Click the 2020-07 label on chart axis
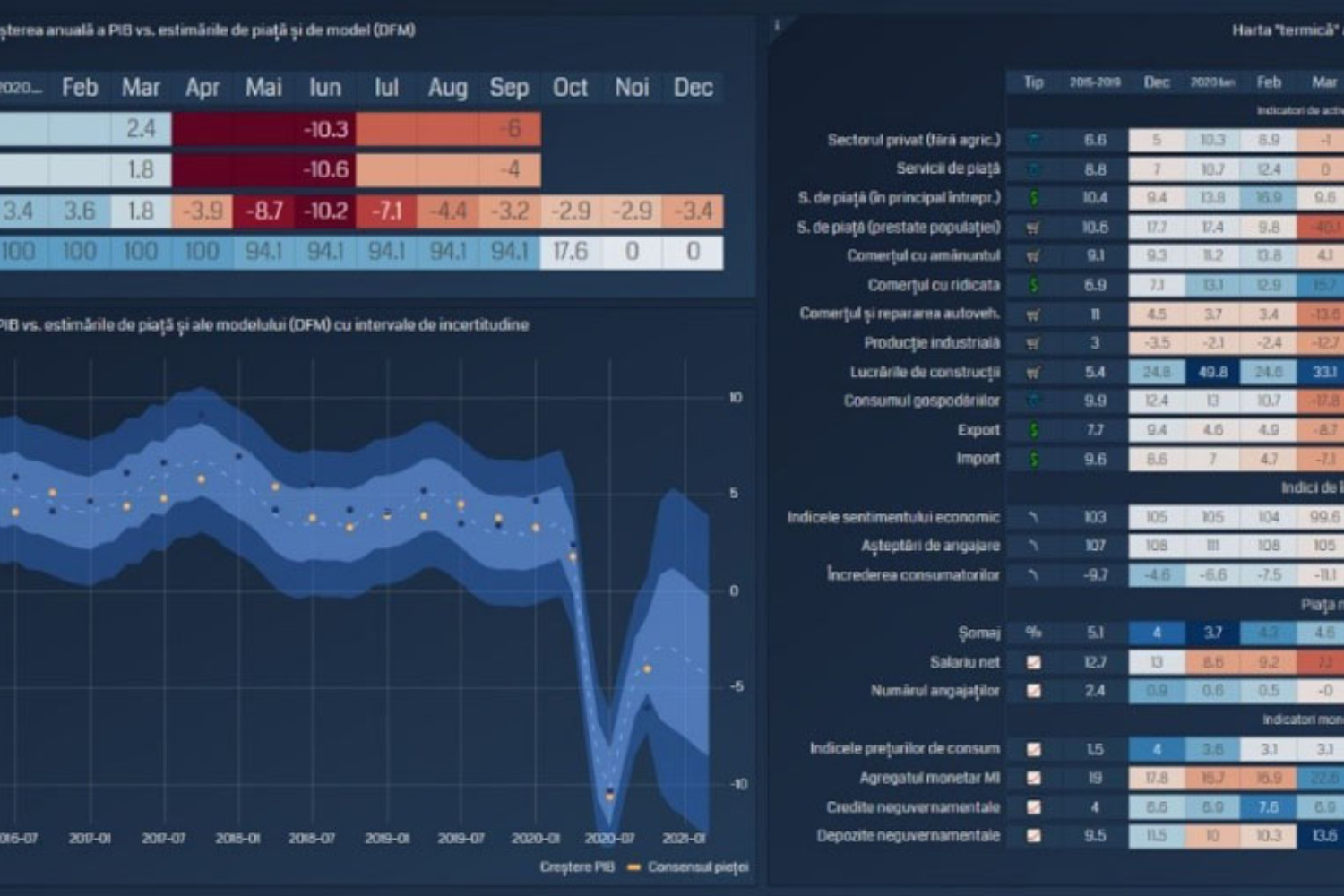 point(609,839)
